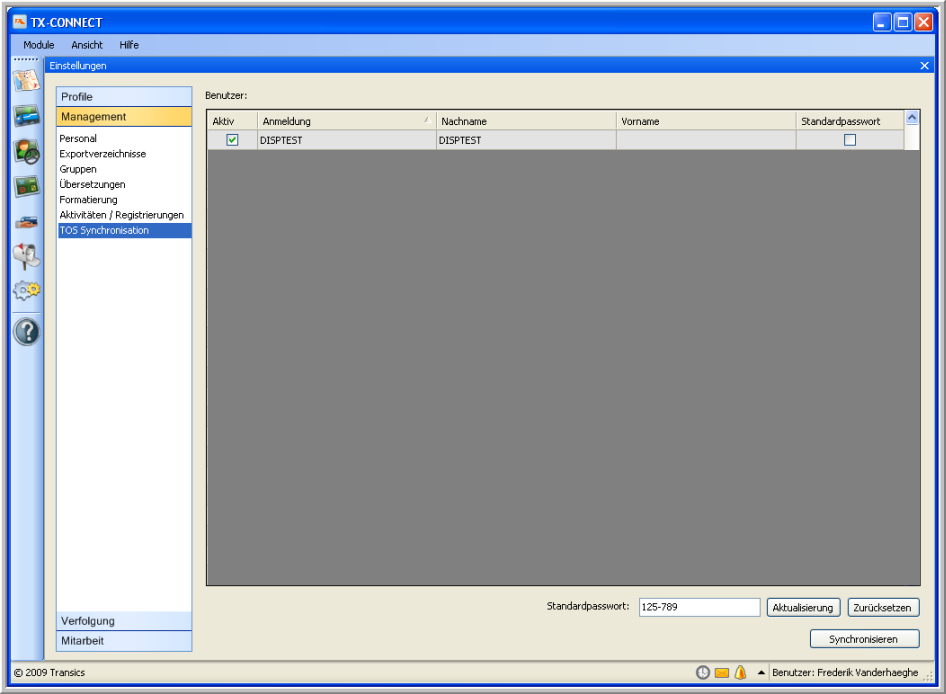Select the Management section header
Screen dimensions: 946x694
(x=124, y=116)
